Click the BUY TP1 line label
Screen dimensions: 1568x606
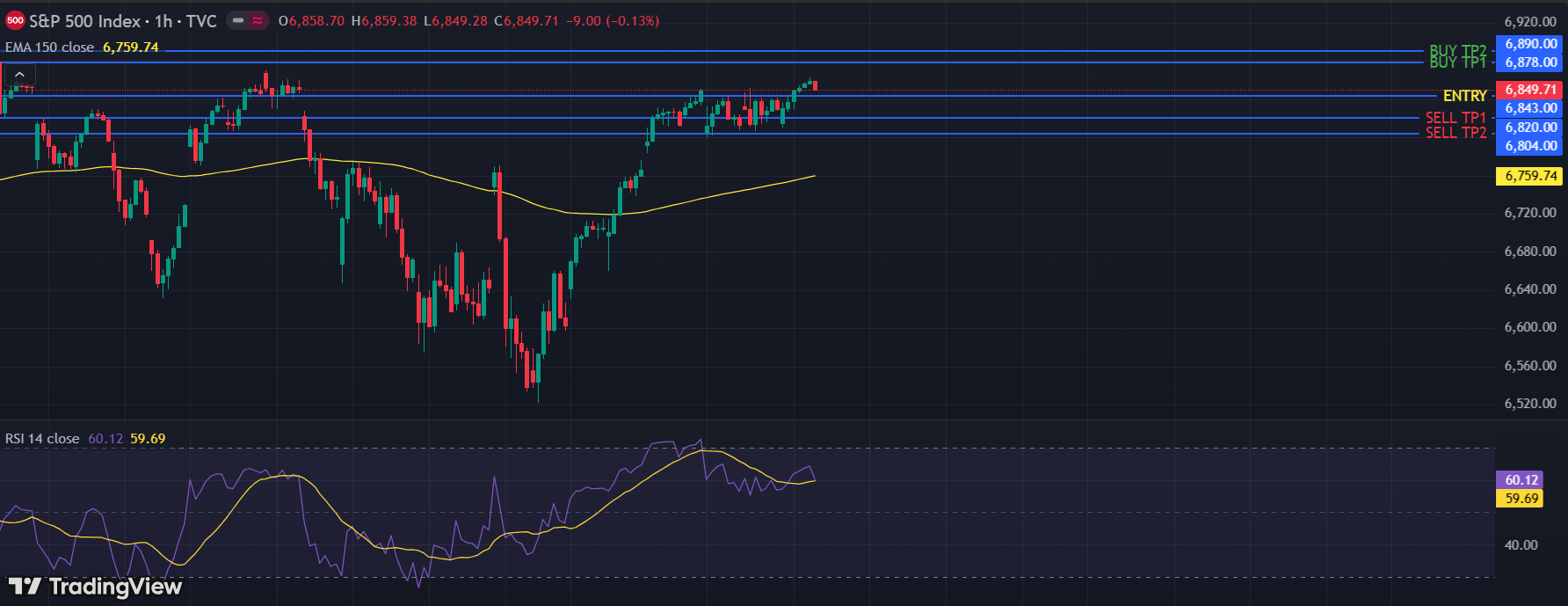coord(1457,62)
